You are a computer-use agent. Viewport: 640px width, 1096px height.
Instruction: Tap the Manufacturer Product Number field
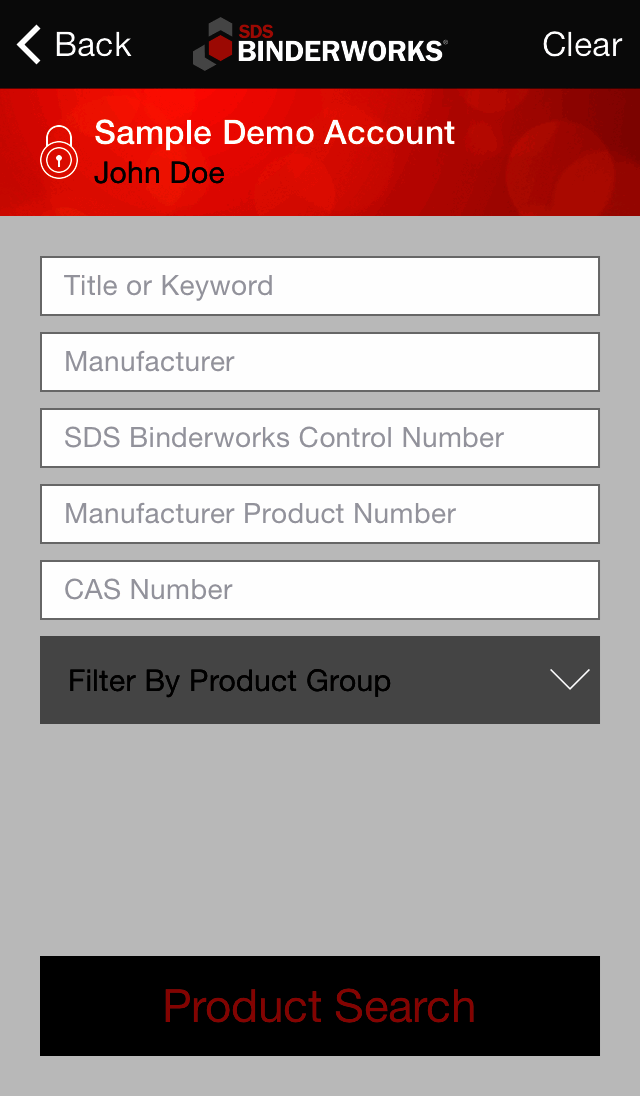(320, 514)
